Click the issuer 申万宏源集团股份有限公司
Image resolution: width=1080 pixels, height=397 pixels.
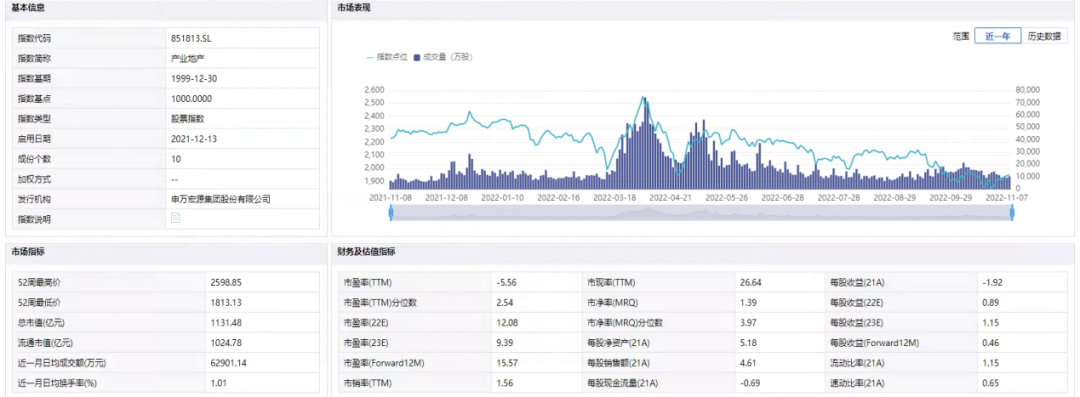(220, 198)
